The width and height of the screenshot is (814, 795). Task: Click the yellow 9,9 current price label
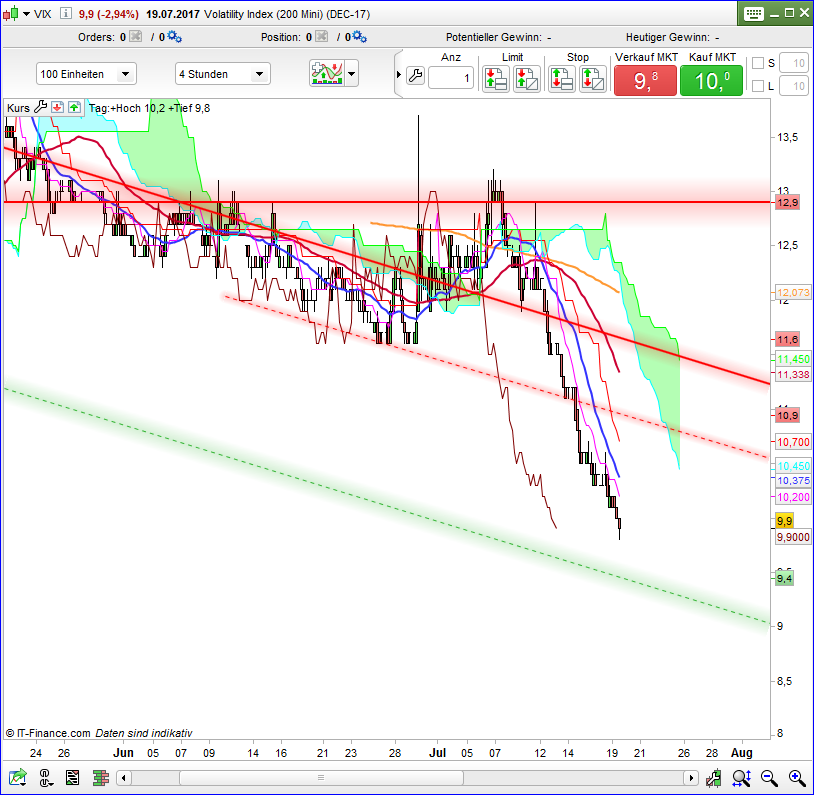[x=784, y=521]
